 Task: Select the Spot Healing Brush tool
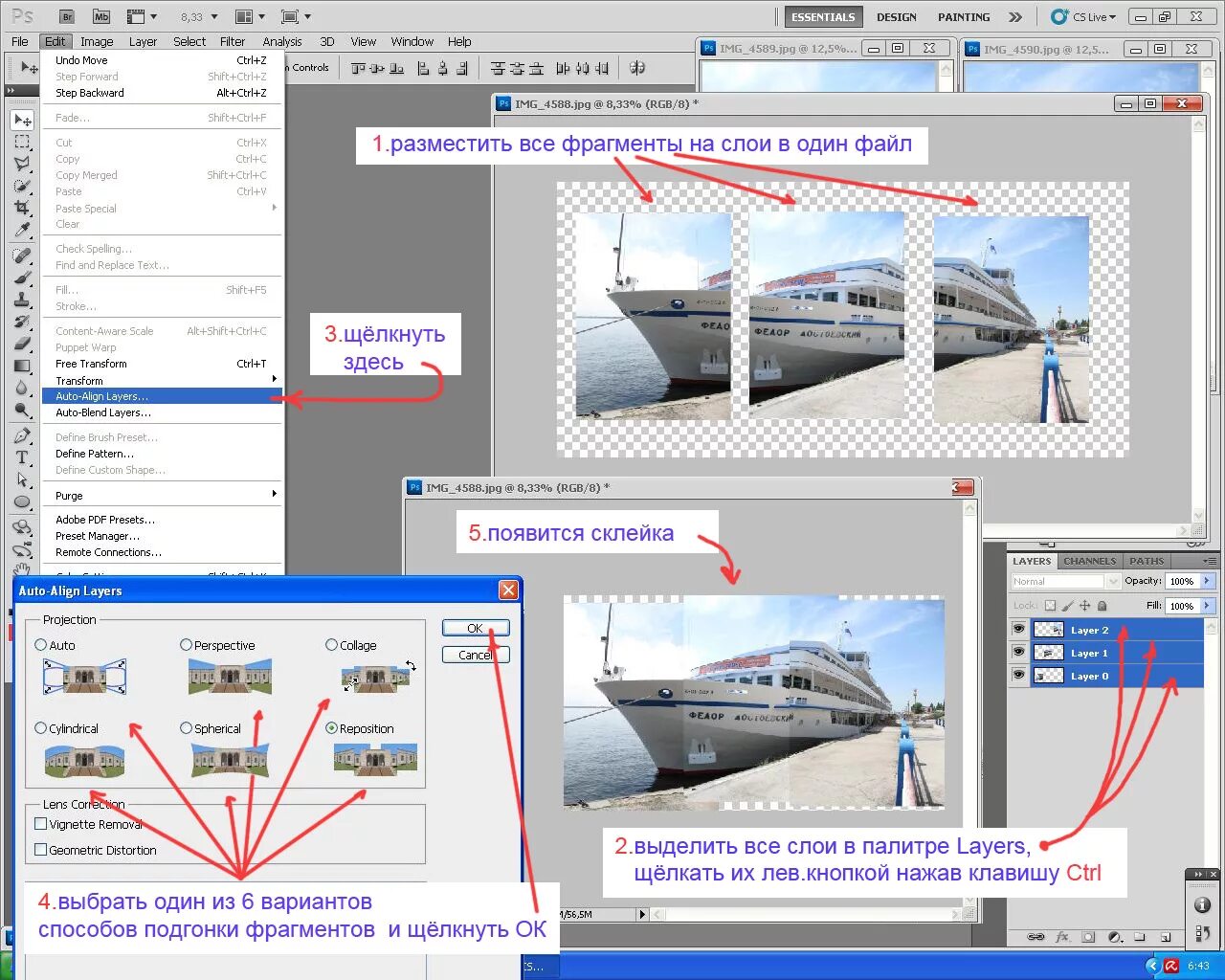[22, 256]
